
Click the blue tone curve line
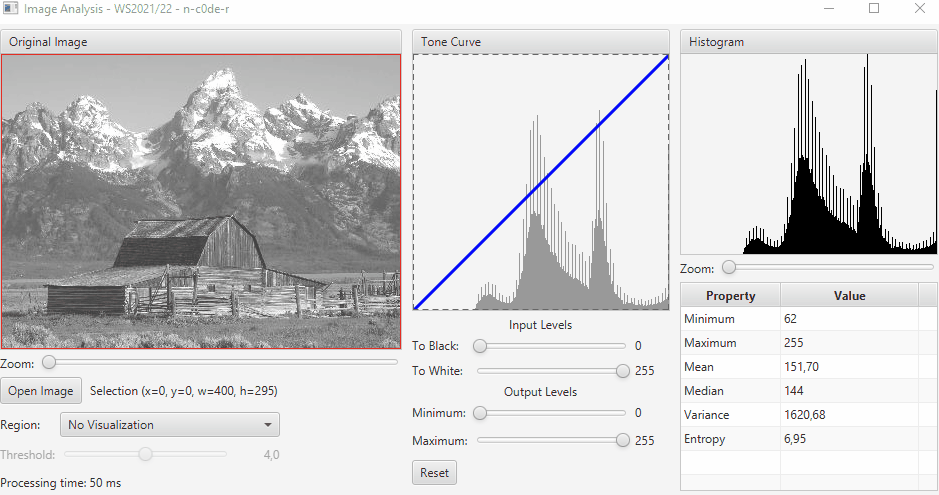click(541, 183)
